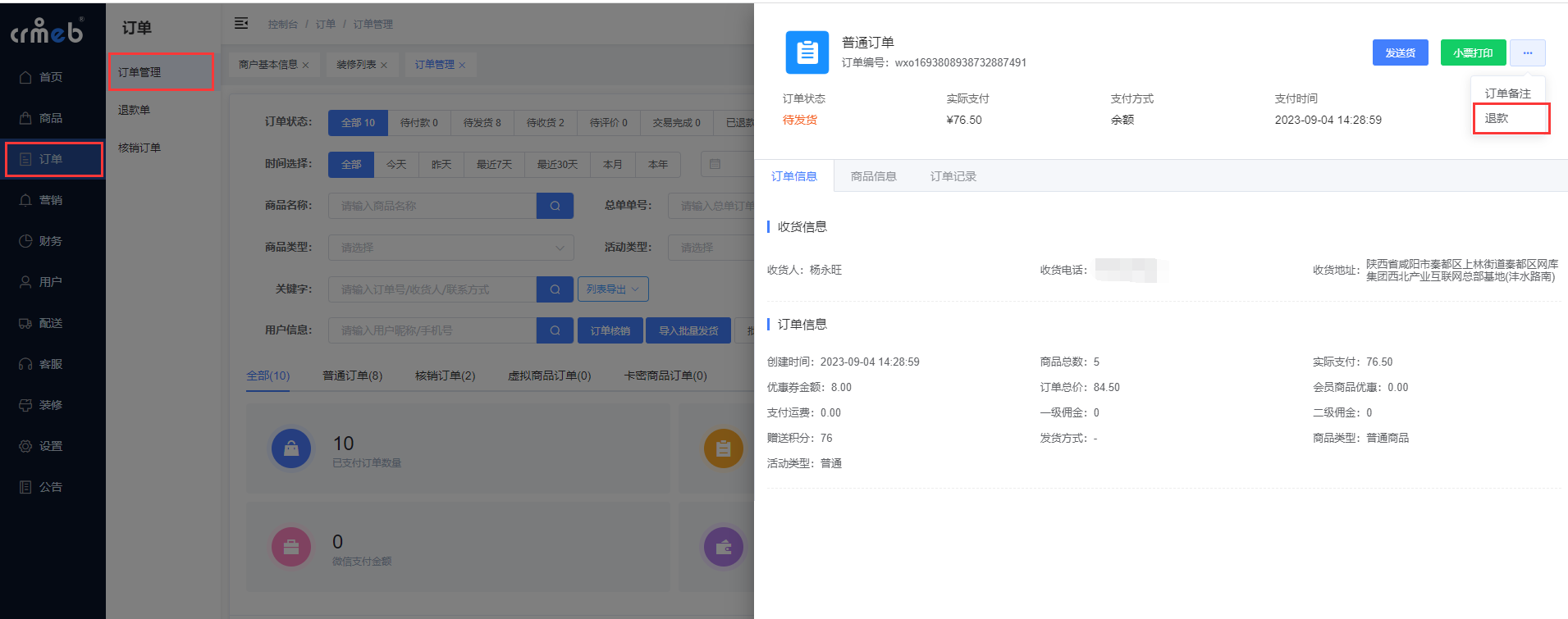
Task: Expand the 商品类型 dropdown
Action: tap(450, 248)
